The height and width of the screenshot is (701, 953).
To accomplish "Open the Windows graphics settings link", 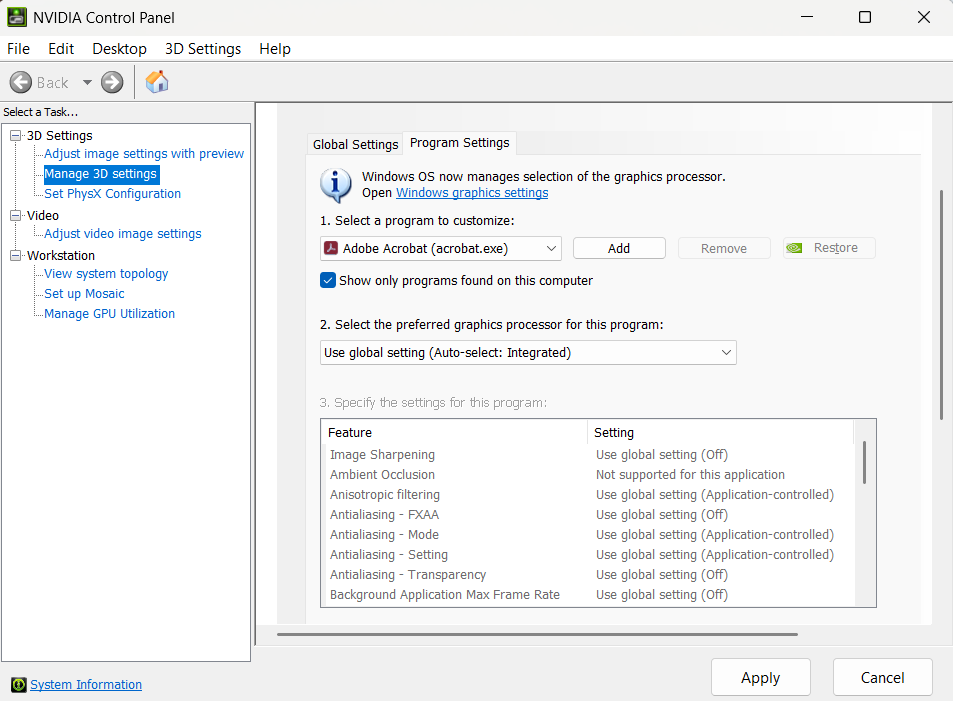I will [x=472, y=193].
